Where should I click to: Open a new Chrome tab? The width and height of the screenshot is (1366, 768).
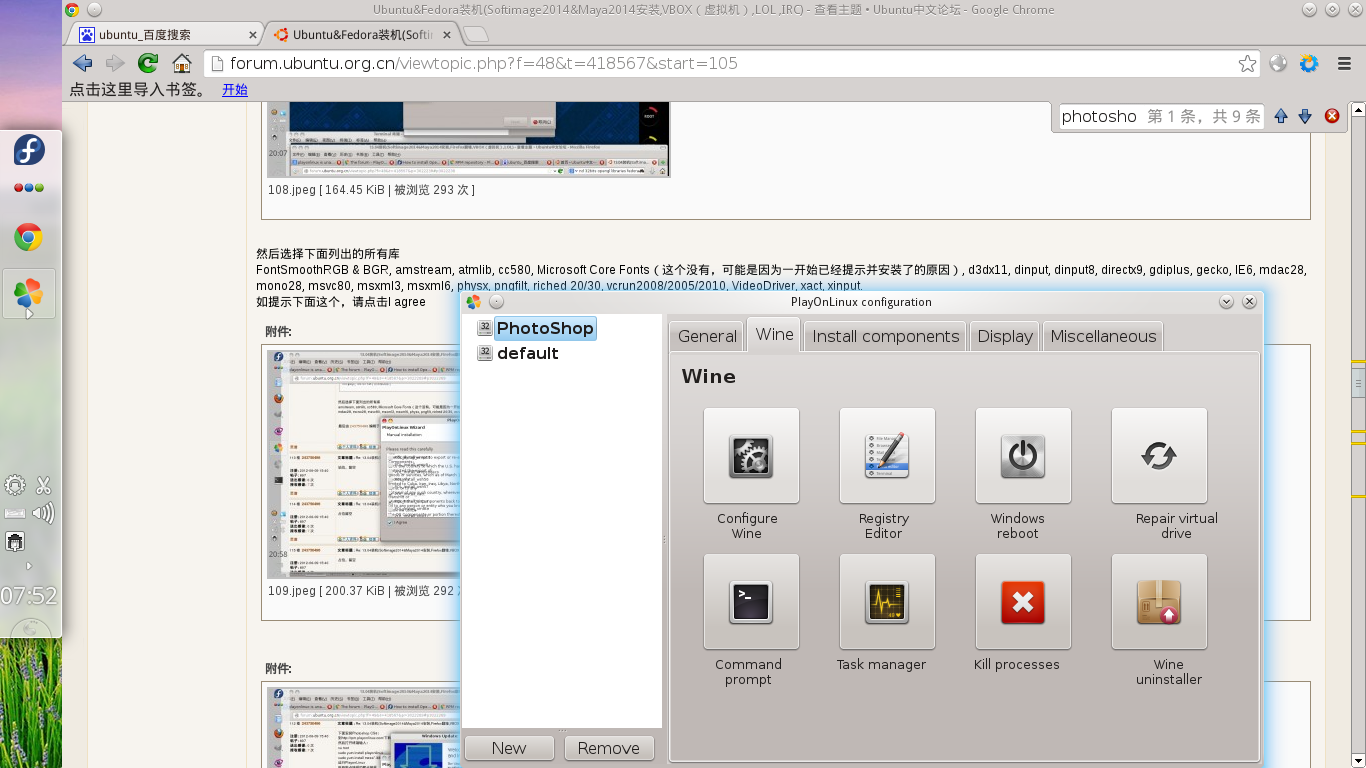point(476,34)
